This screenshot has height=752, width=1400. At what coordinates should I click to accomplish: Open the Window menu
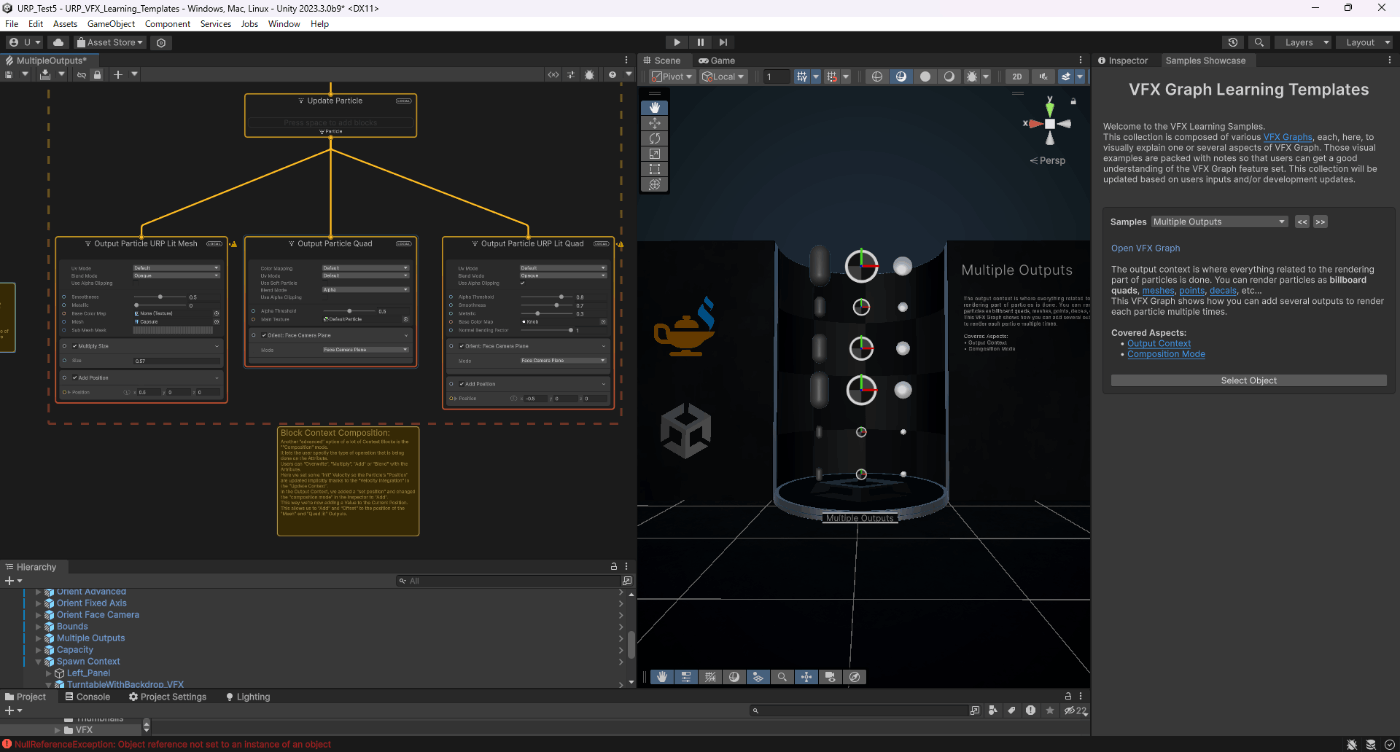click(284, 23)
